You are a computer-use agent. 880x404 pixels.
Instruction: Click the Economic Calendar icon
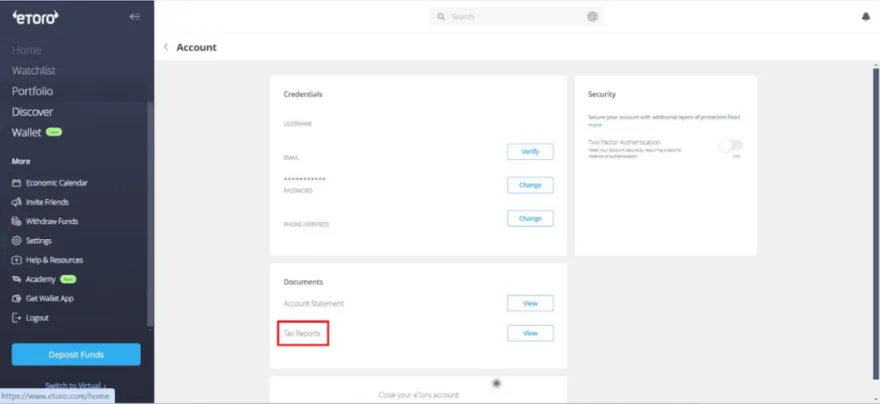pyautogui.click(x=16, y=183)
